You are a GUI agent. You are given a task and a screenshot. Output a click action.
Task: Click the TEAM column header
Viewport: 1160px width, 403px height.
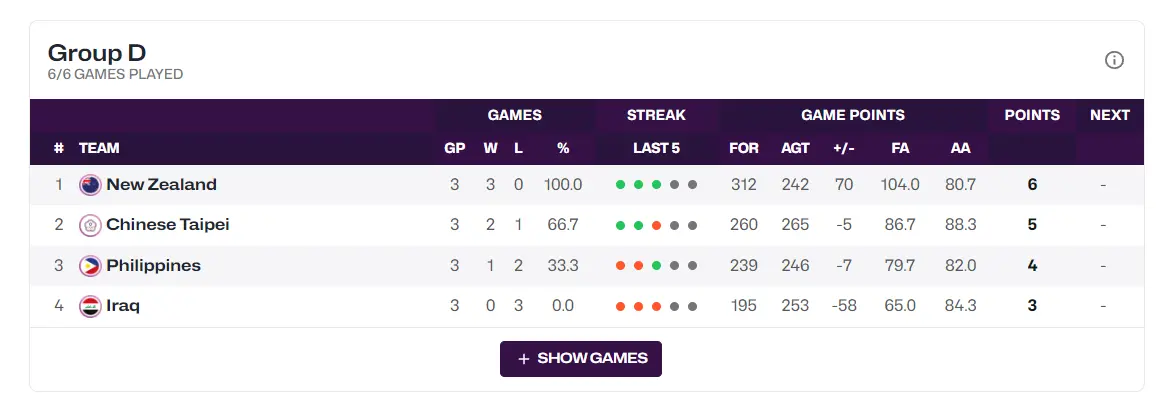99,148
